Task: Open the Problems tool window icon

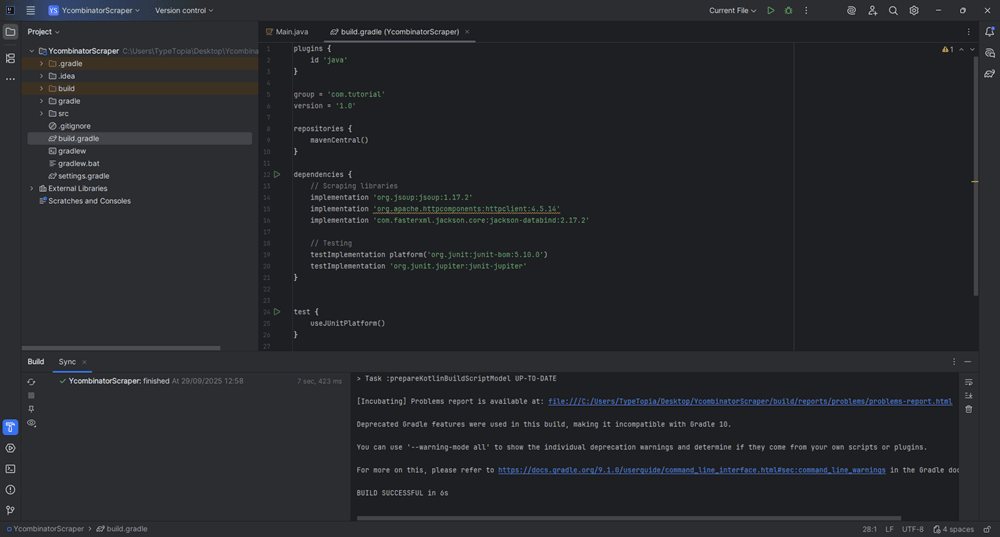Action: [10, 490]
